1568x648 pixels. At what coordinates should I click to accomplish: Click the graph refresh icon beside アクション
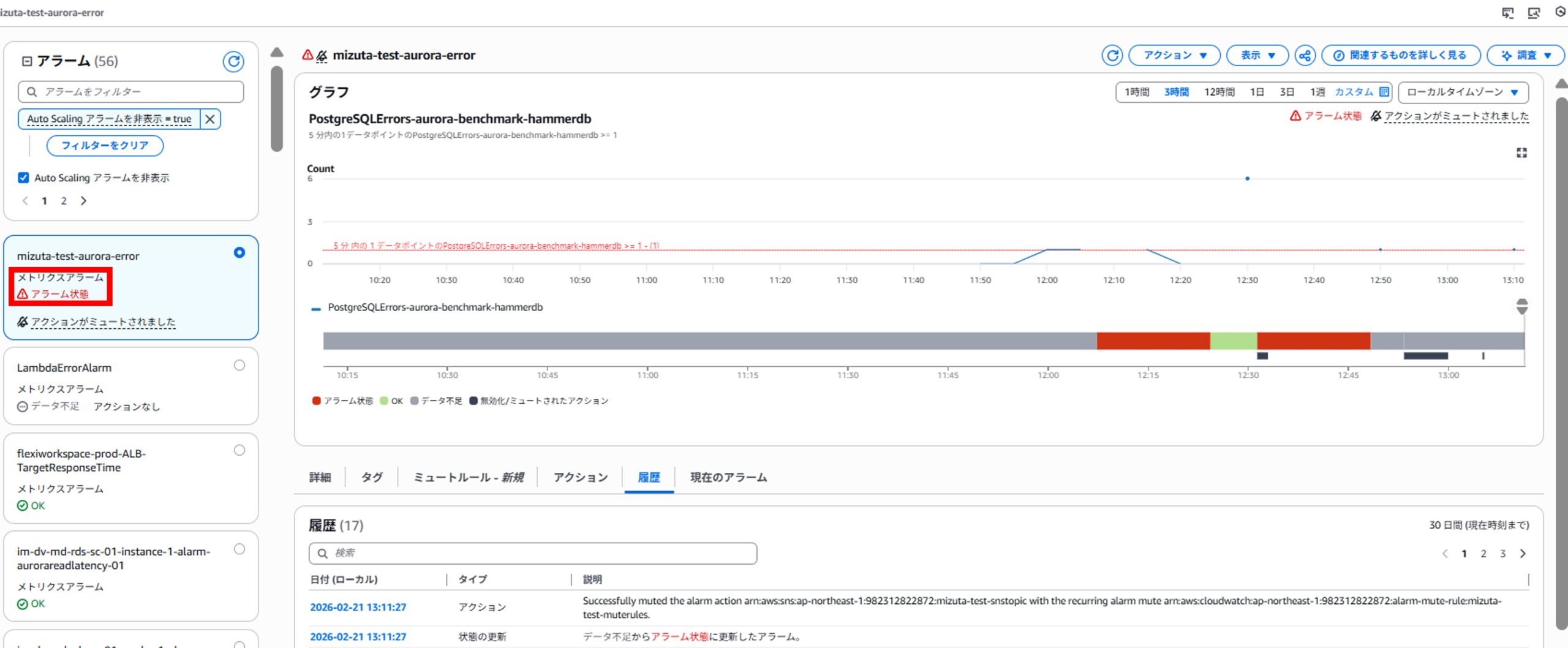(x=1112, y=56)
